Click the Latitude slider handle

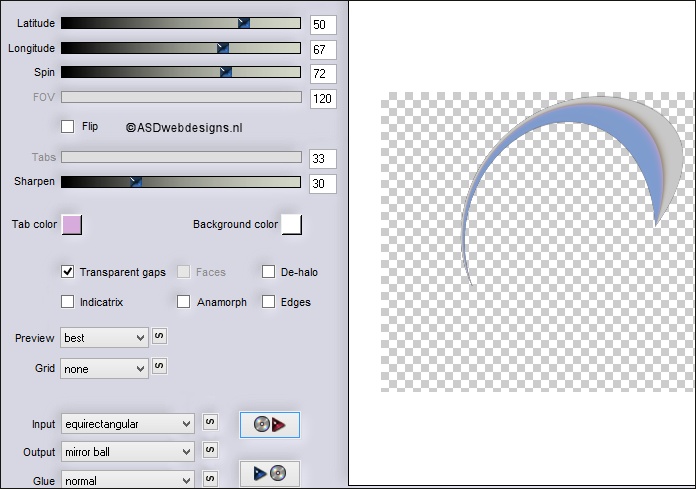coord(244,23)
